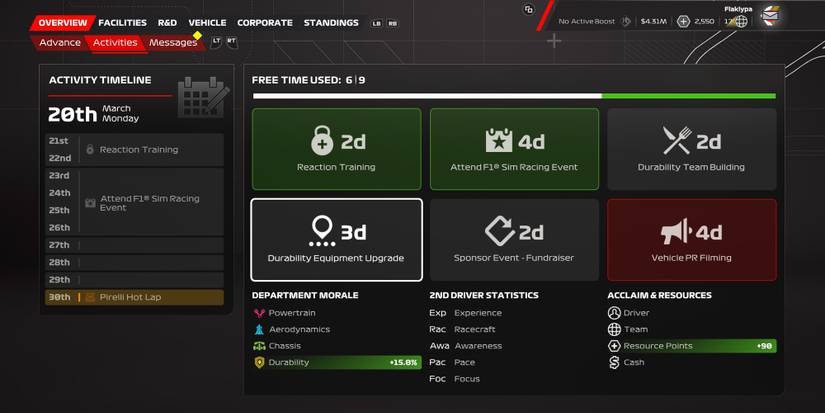Select the 28th timeline day row

click(x=134, y=263)
